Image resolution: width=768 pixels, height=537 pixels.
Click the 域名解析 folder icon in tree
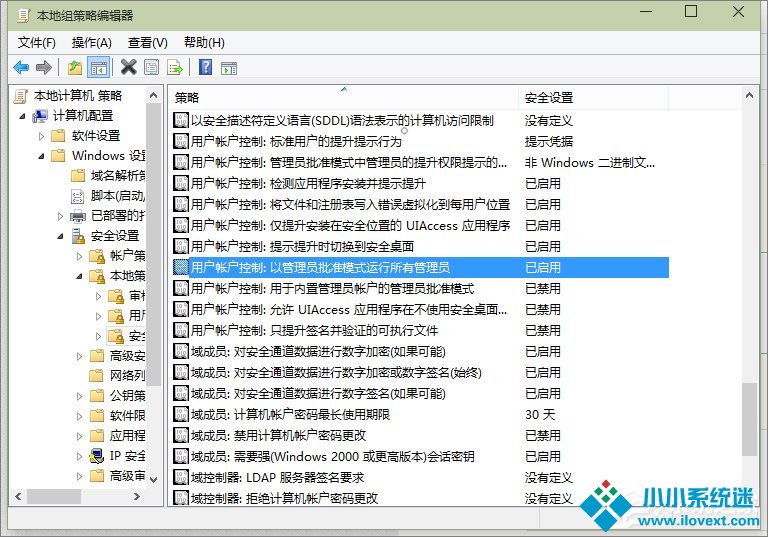(x=78, y=176)
